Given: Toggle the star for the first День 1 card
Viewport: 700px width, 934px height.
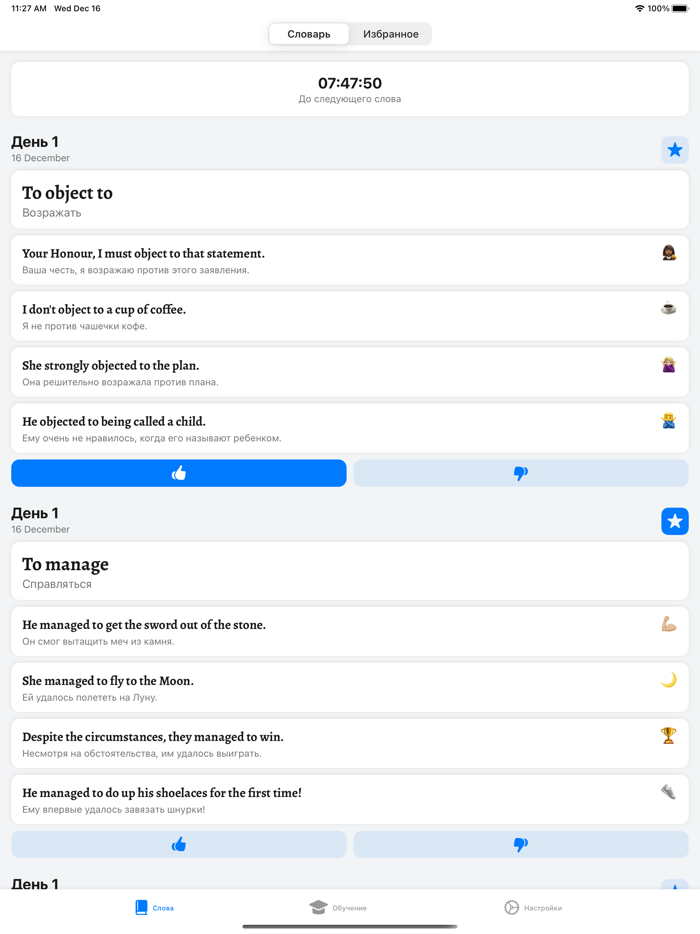Looking at the screenshot, I should pos(675,149).
